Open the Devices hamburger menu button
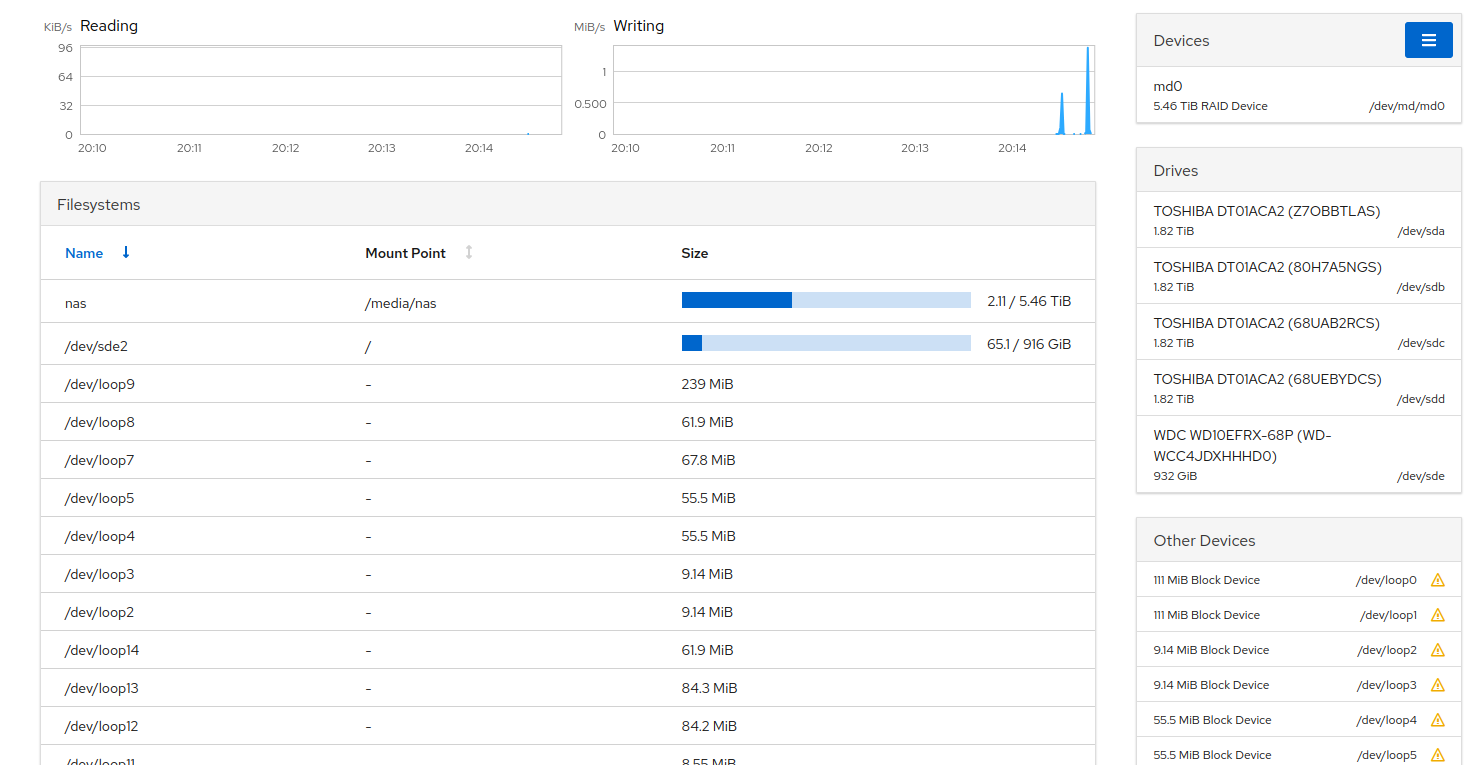1472x765 pixels. pyautogui.click(x=1428, y=40)
